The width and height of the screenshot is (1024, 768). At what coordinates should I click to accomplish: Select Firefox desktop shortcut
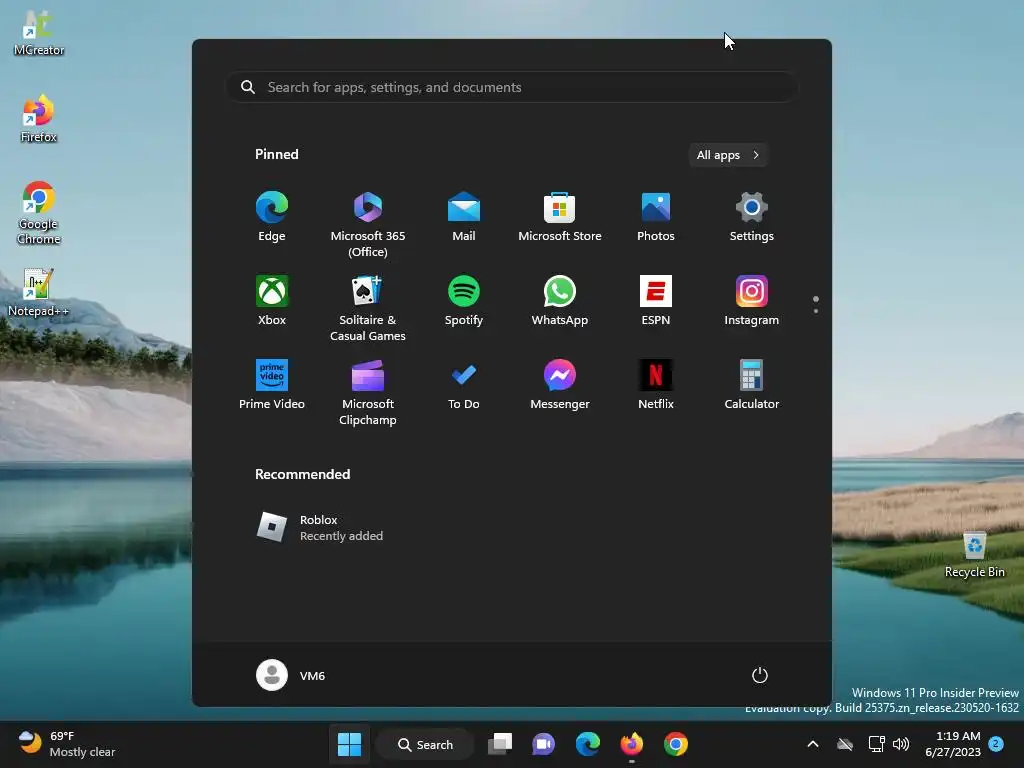tap(39, 120)
